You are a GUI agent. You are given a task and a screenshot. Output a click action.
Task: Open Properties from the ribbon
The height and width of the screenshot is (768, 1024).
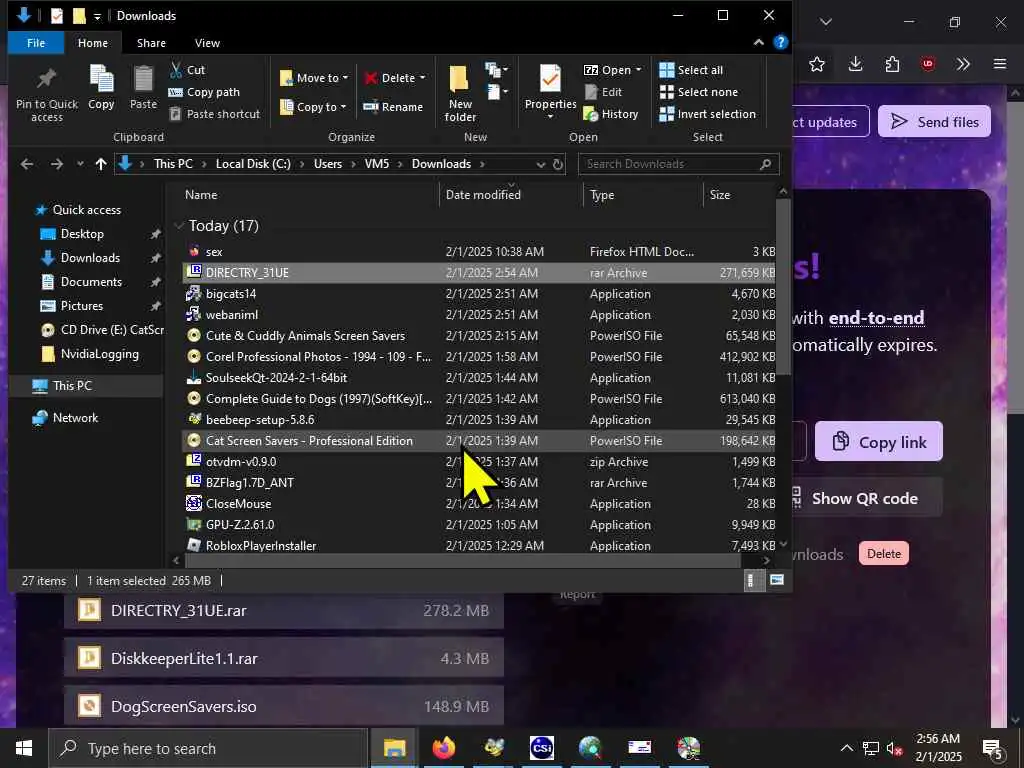[550, 91]
